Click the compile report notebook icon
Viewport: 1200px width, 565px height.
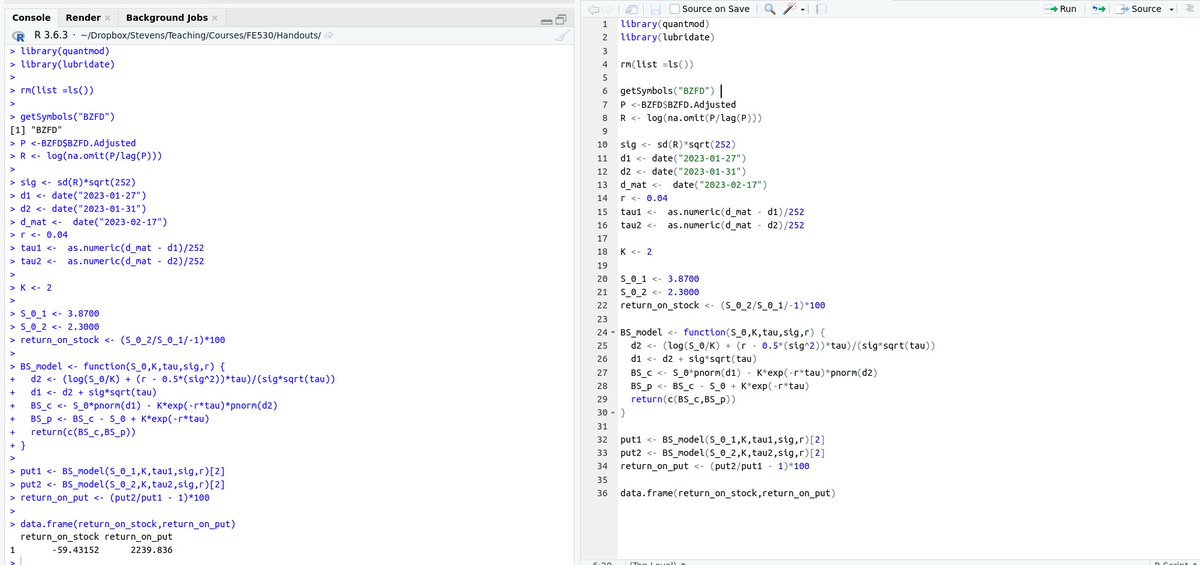(x=821, y=9)
